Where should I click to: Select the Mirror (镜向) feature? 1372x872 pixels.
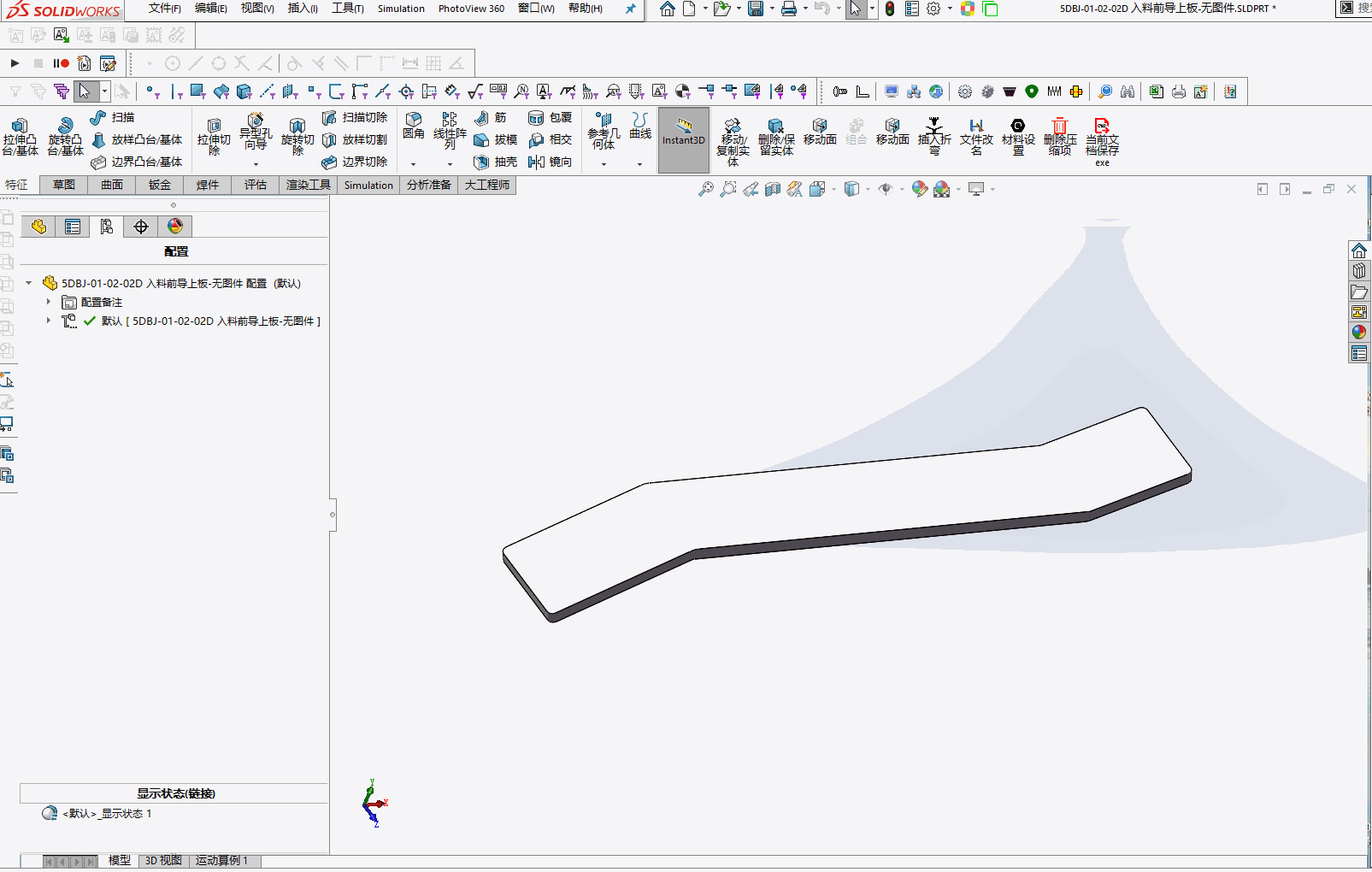click(x=550, y=162)
